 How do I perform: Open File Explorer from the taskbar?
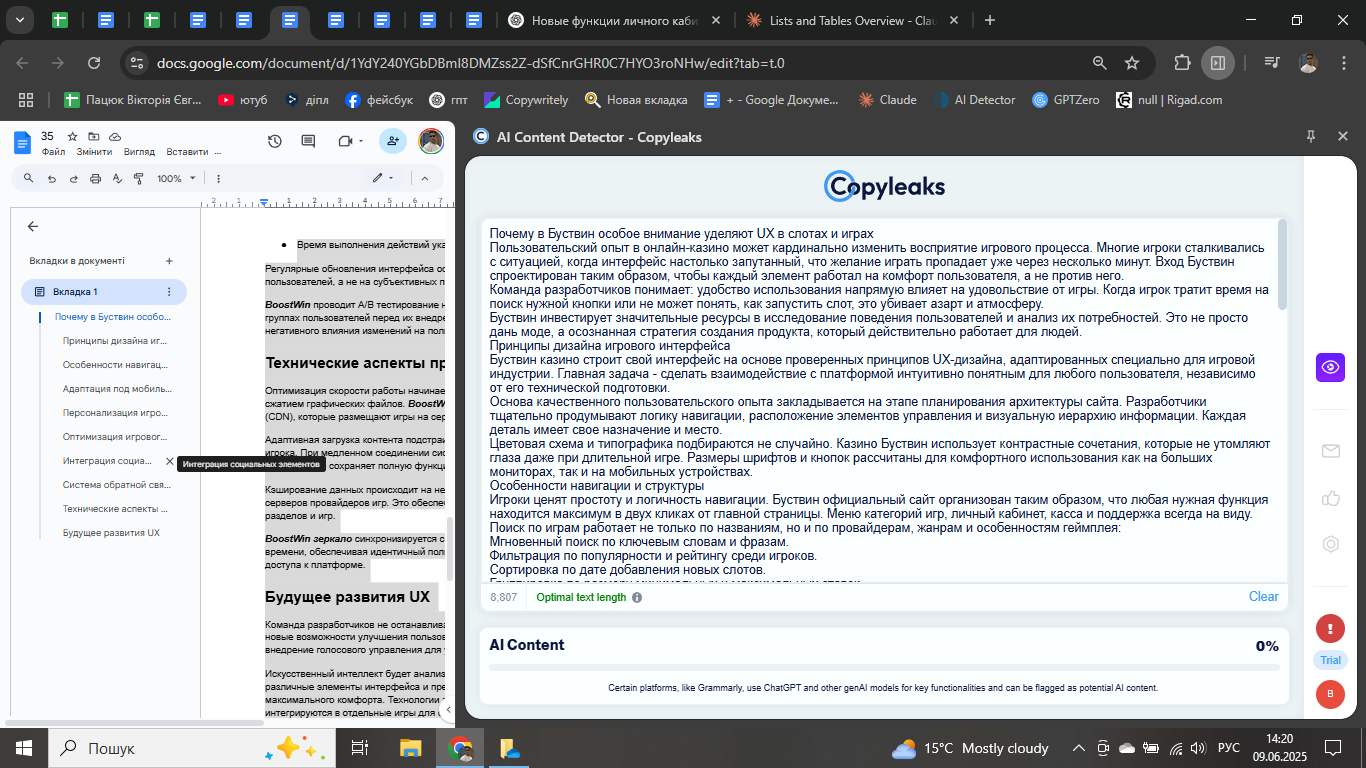pyautogui.click(x=411, y=748)
